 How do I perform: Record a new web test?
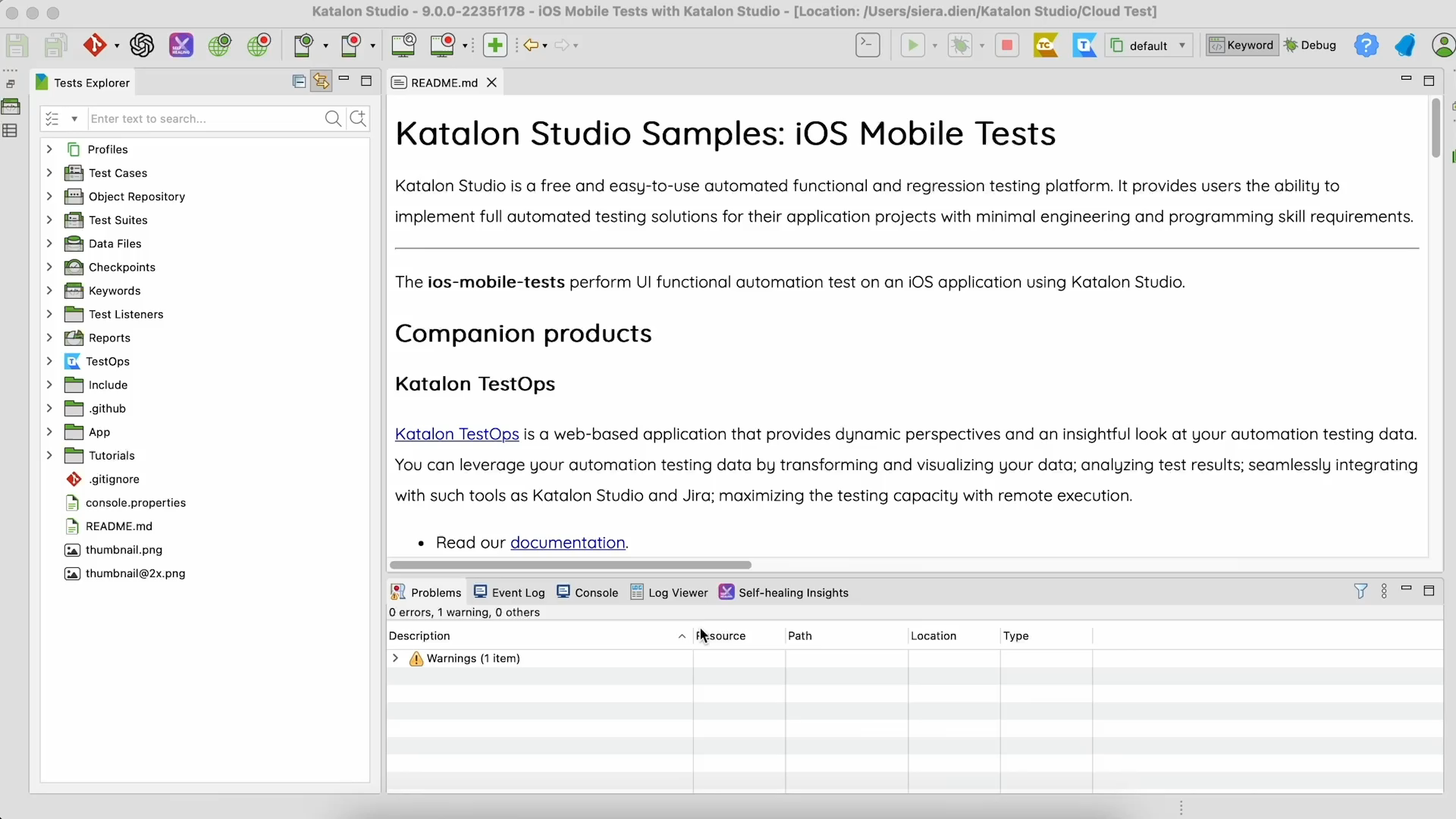tap(259, 45)
